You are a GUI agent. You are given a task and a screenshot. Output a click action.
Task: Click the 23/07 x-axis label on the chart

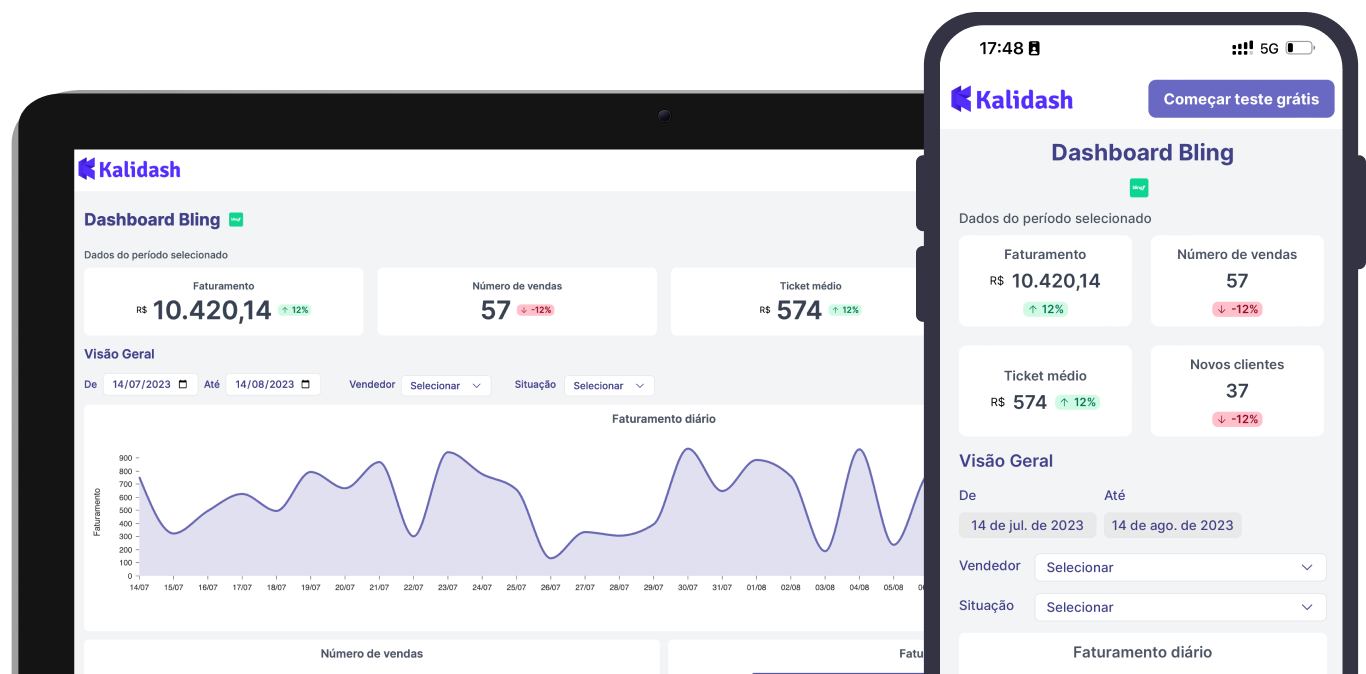(x=448, y=587)
